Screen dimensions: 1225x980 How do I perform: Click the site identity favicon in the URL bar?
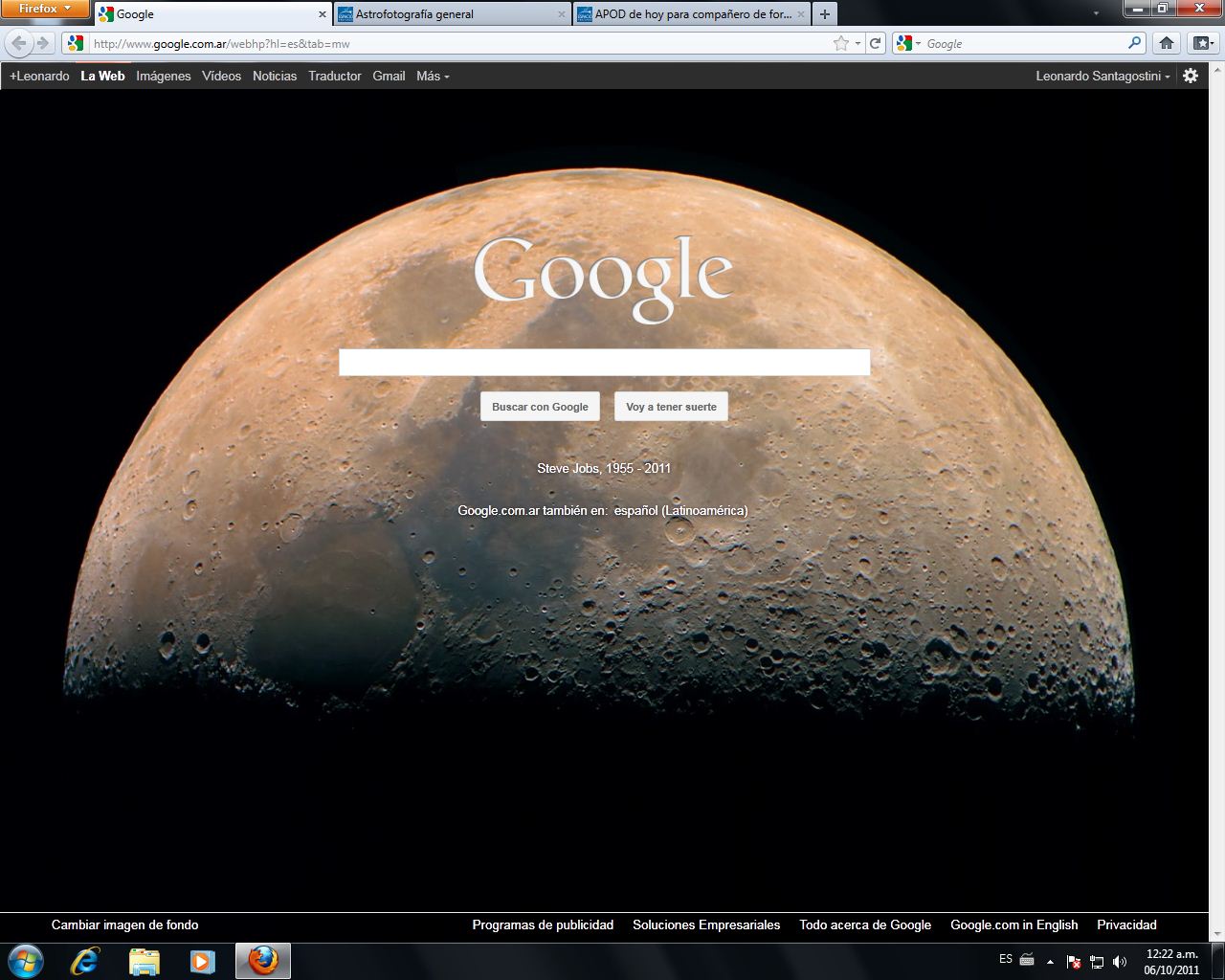(76, 43)
